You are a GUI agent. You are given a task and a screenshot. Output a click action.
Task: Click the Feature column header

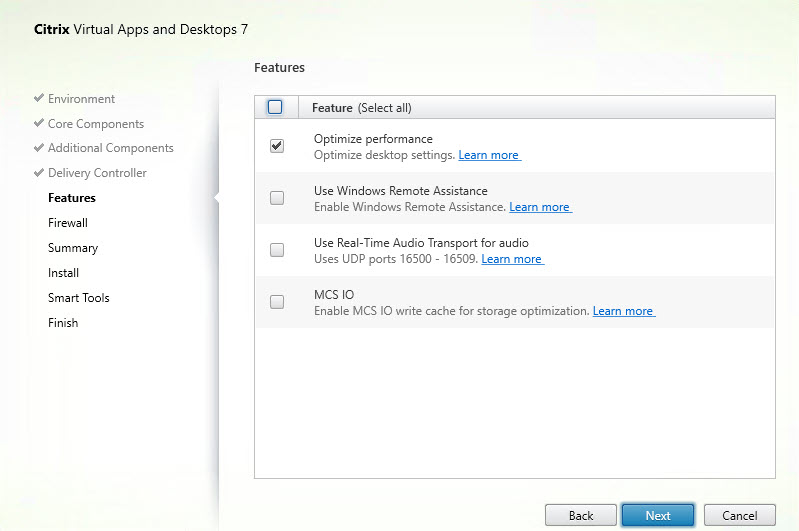(x=361, y=108)
